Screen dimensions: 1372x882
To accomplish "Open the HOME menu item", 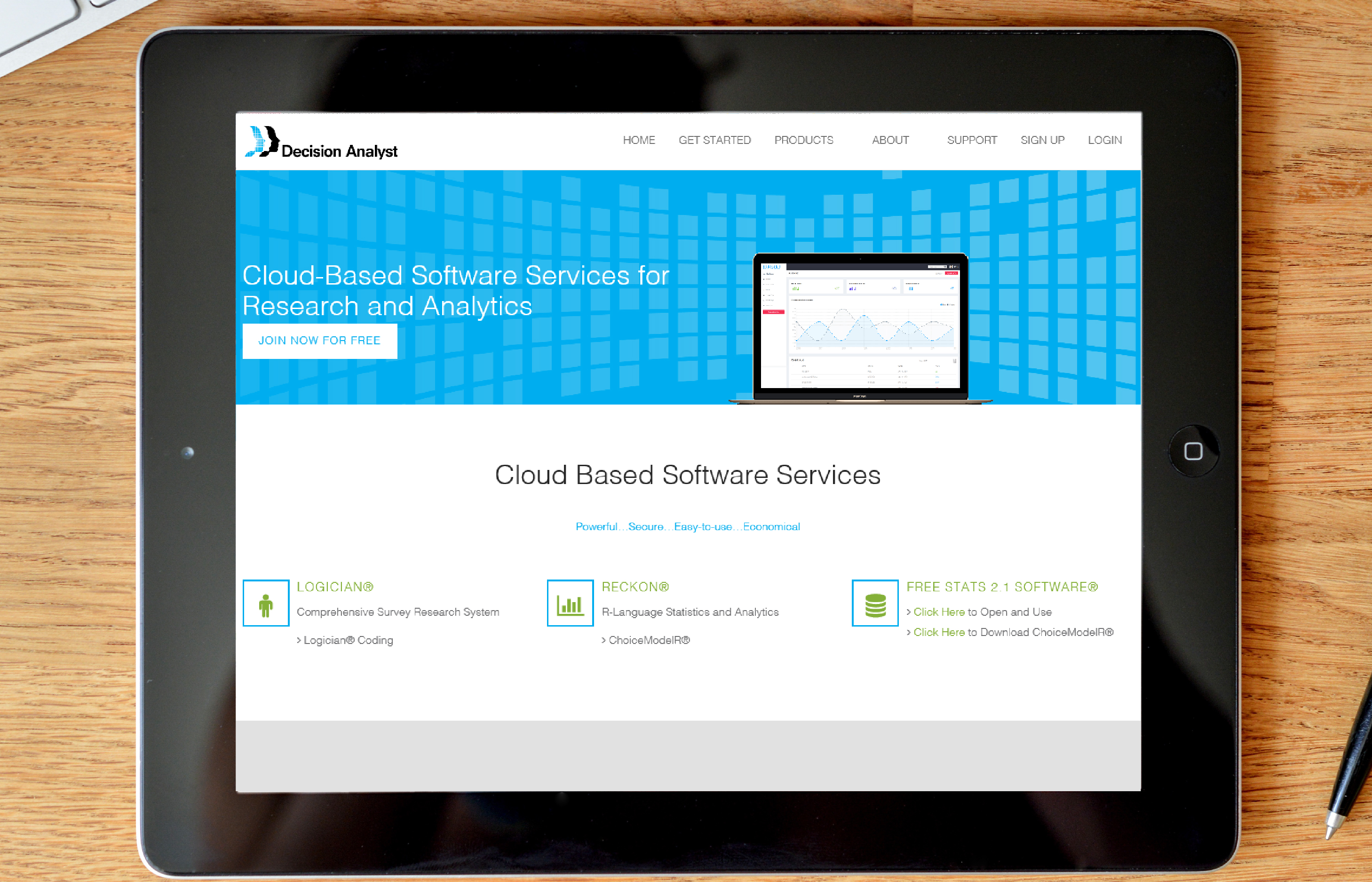I will (x=638, y=140).
